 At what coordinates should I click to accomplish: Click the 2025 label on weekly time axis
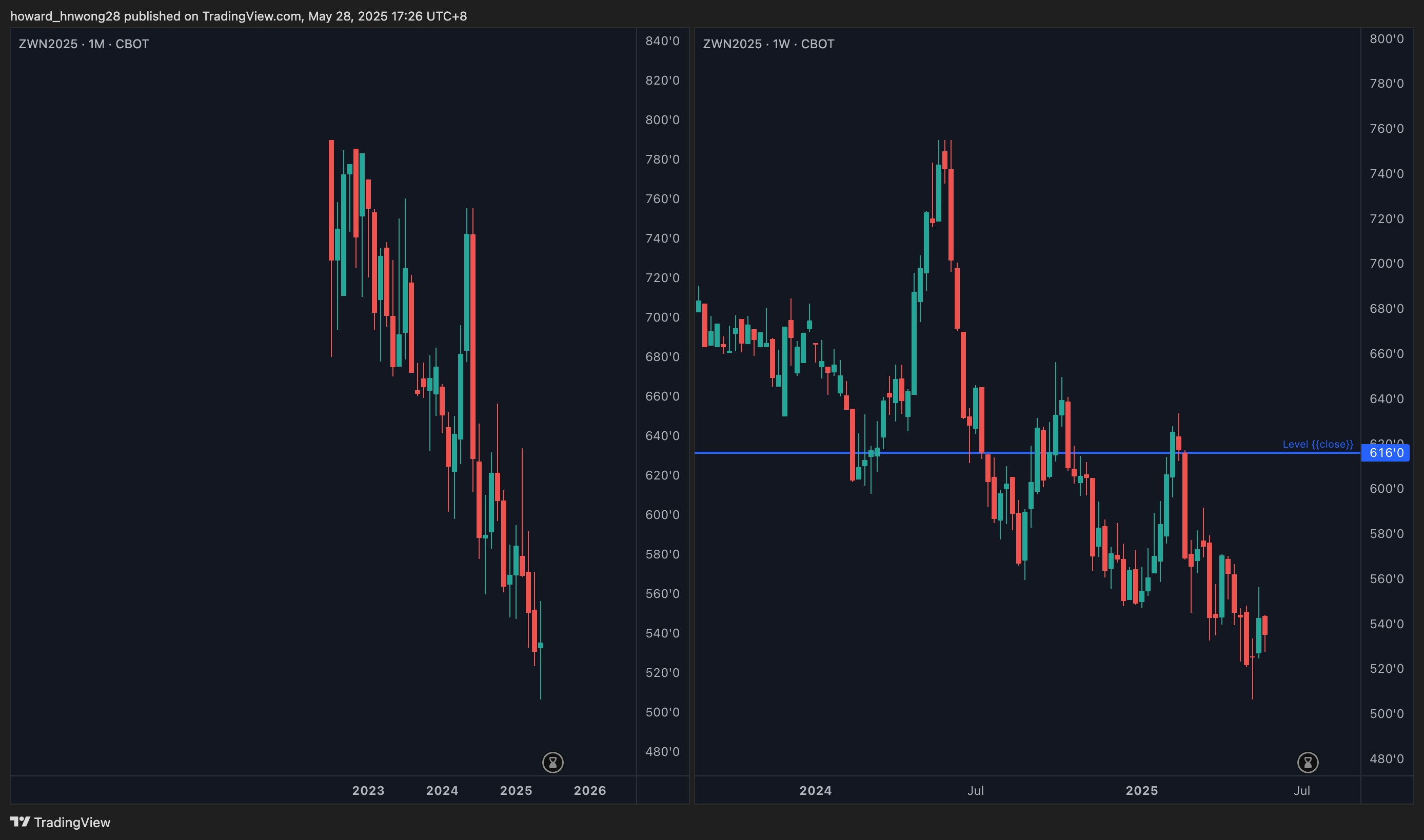(1141, 791)
